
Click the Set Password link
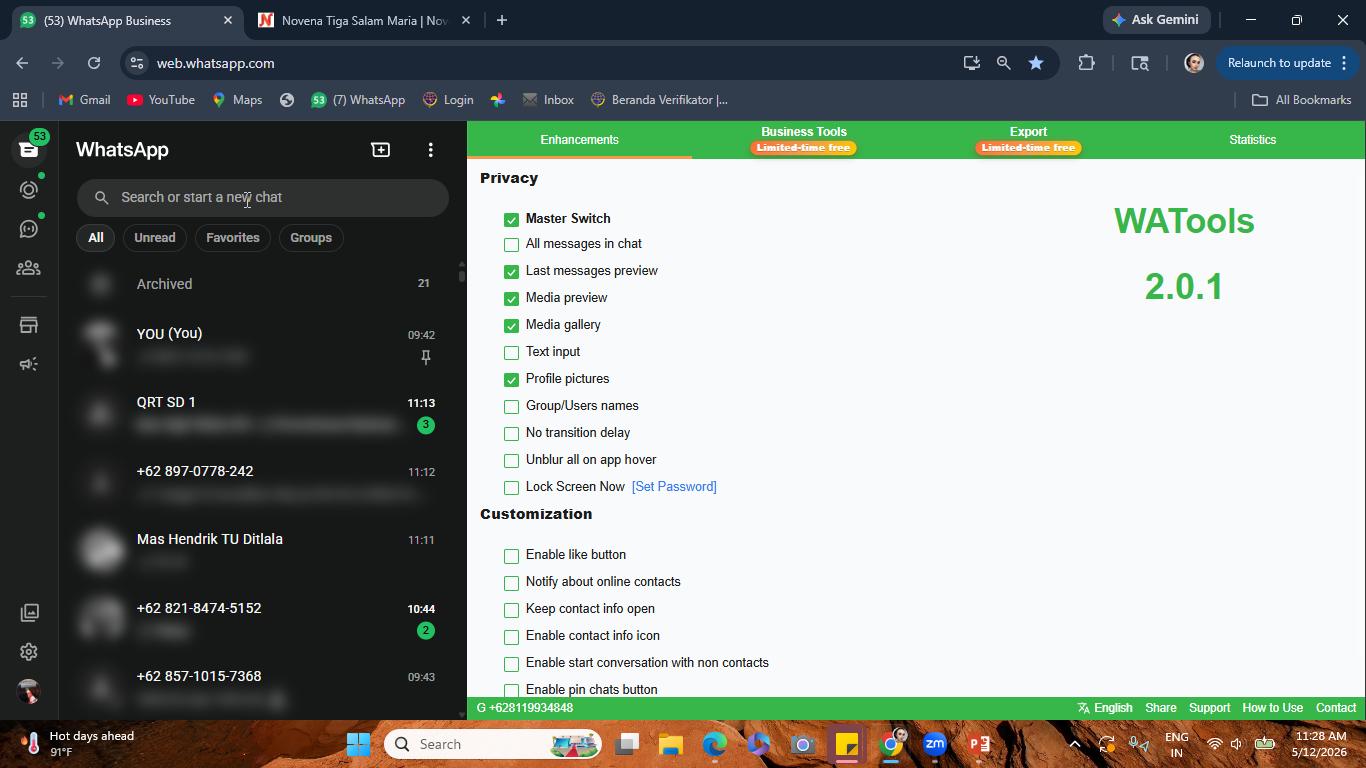(x=674, y=487)
